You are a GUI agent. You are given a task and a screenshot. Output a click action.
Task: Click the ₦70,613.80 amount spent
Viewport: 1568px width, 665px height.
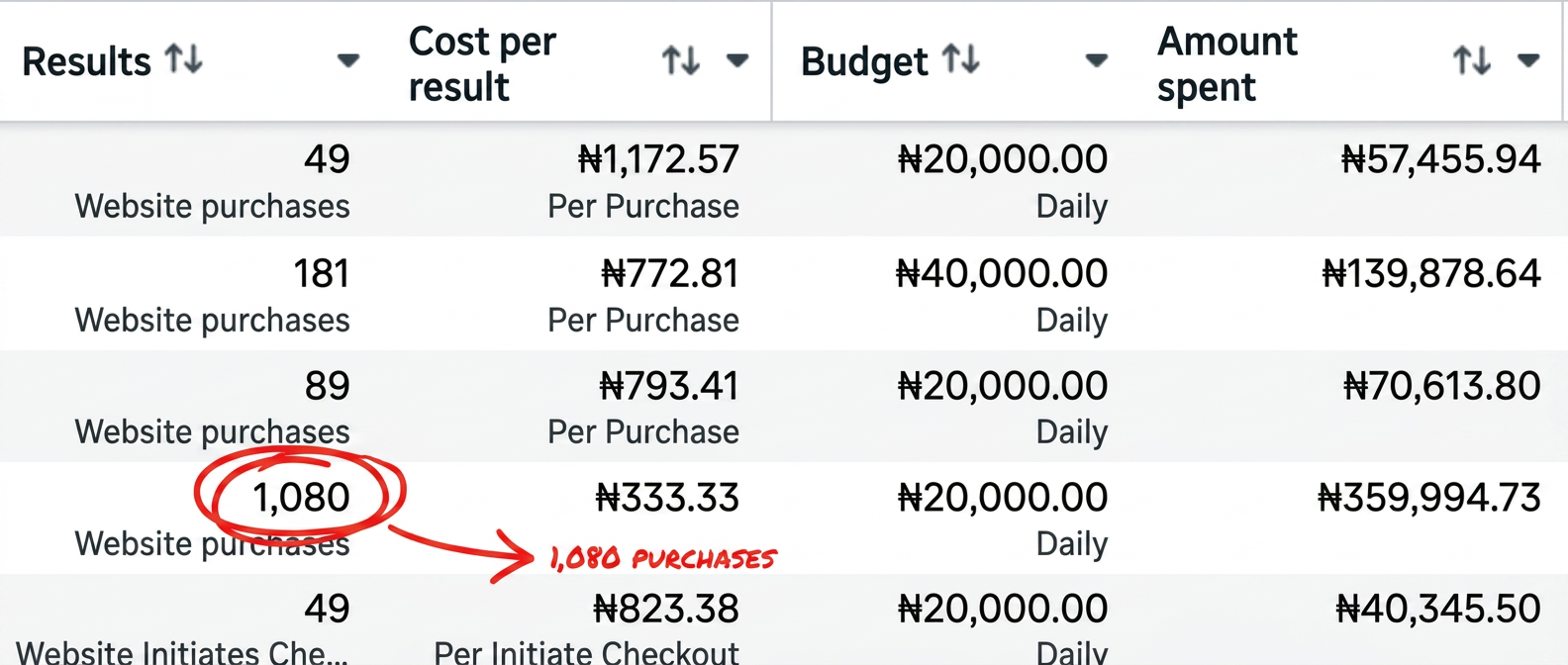tap(1442, 385)
